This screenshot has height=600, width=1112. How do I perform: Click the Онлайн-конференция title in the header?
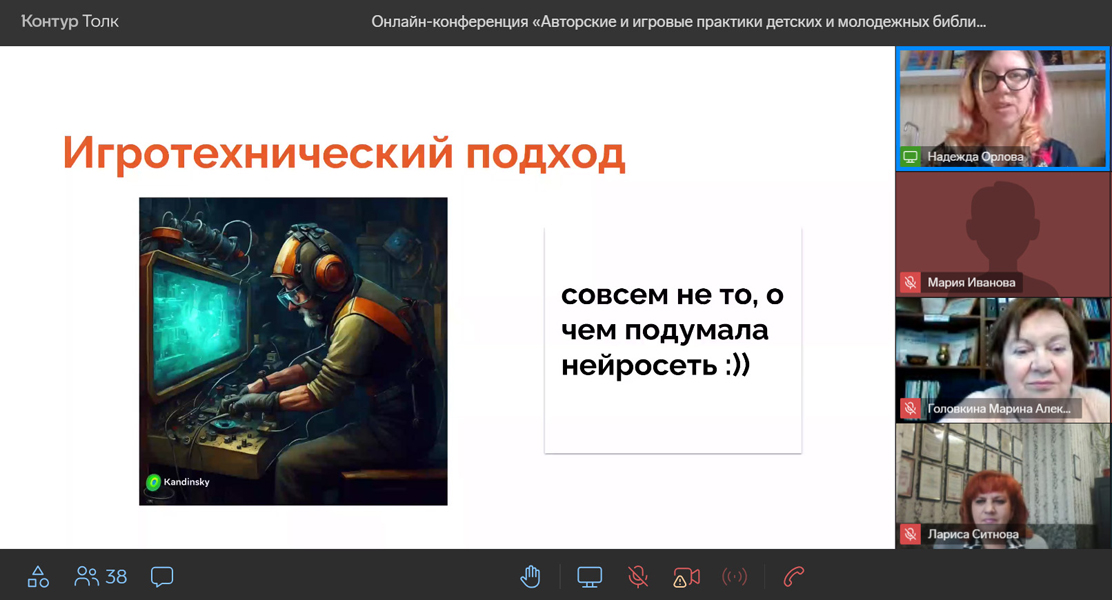point(678,21)
